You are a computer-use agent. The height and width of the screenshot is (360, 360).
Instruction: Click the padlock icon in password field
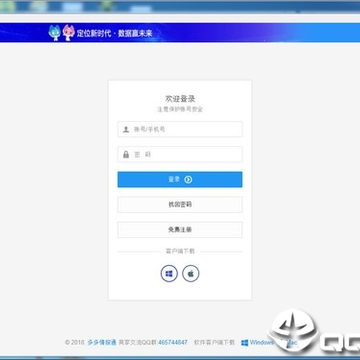[x=126, y=154]
